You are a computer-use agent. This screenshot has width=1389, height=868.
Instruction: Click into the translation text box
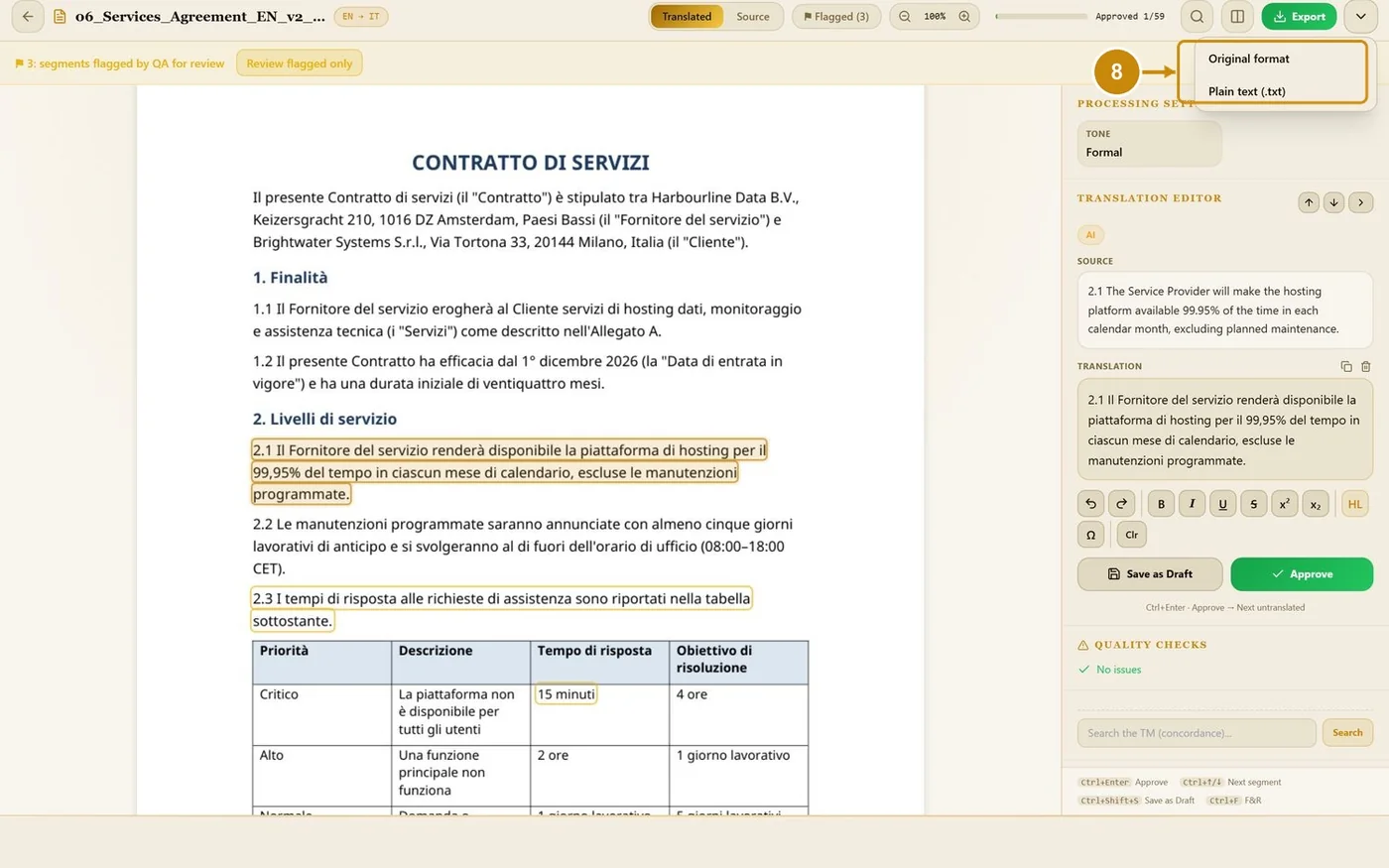click(x=1225, y=431)
